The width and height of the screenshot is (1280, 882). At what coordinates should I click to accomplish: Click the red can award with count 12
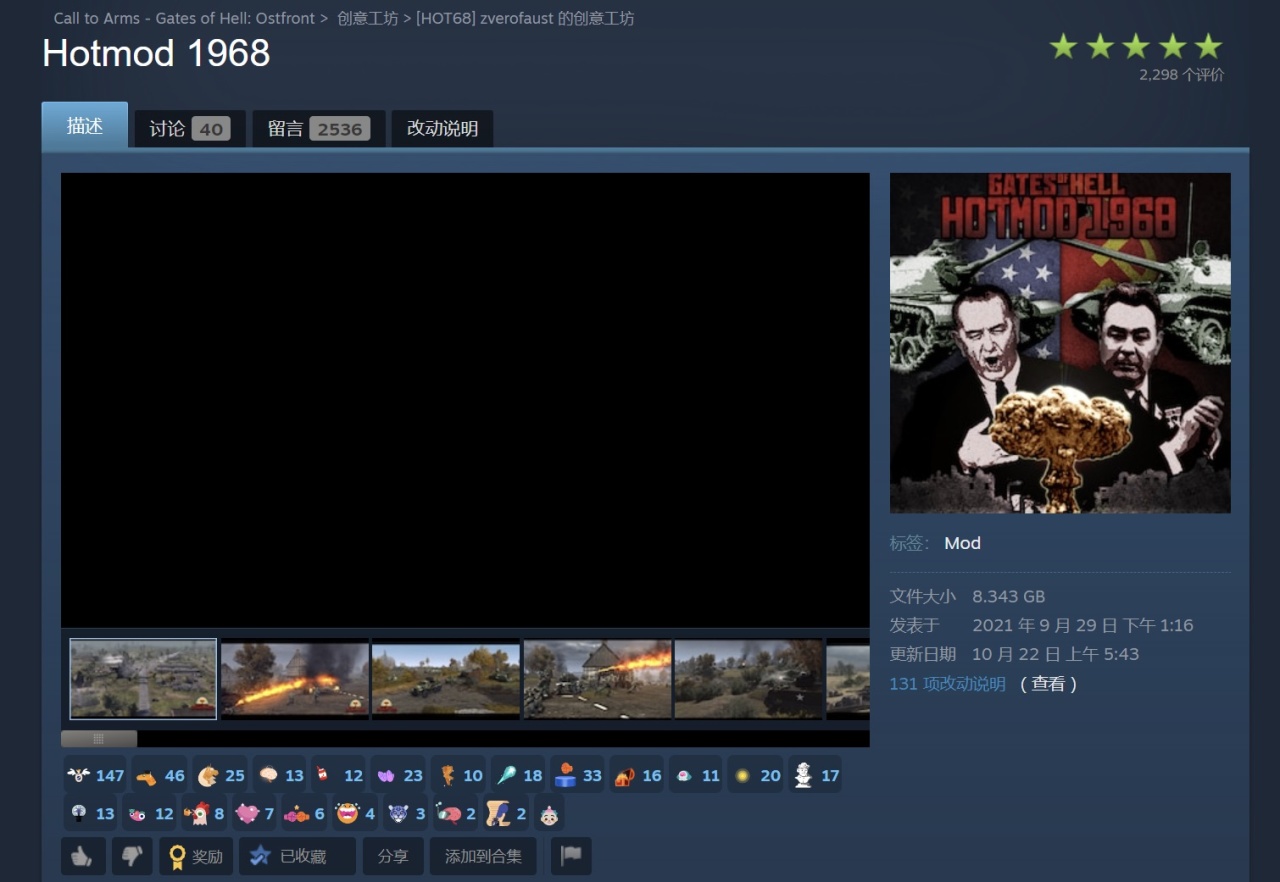pos(339,775)
